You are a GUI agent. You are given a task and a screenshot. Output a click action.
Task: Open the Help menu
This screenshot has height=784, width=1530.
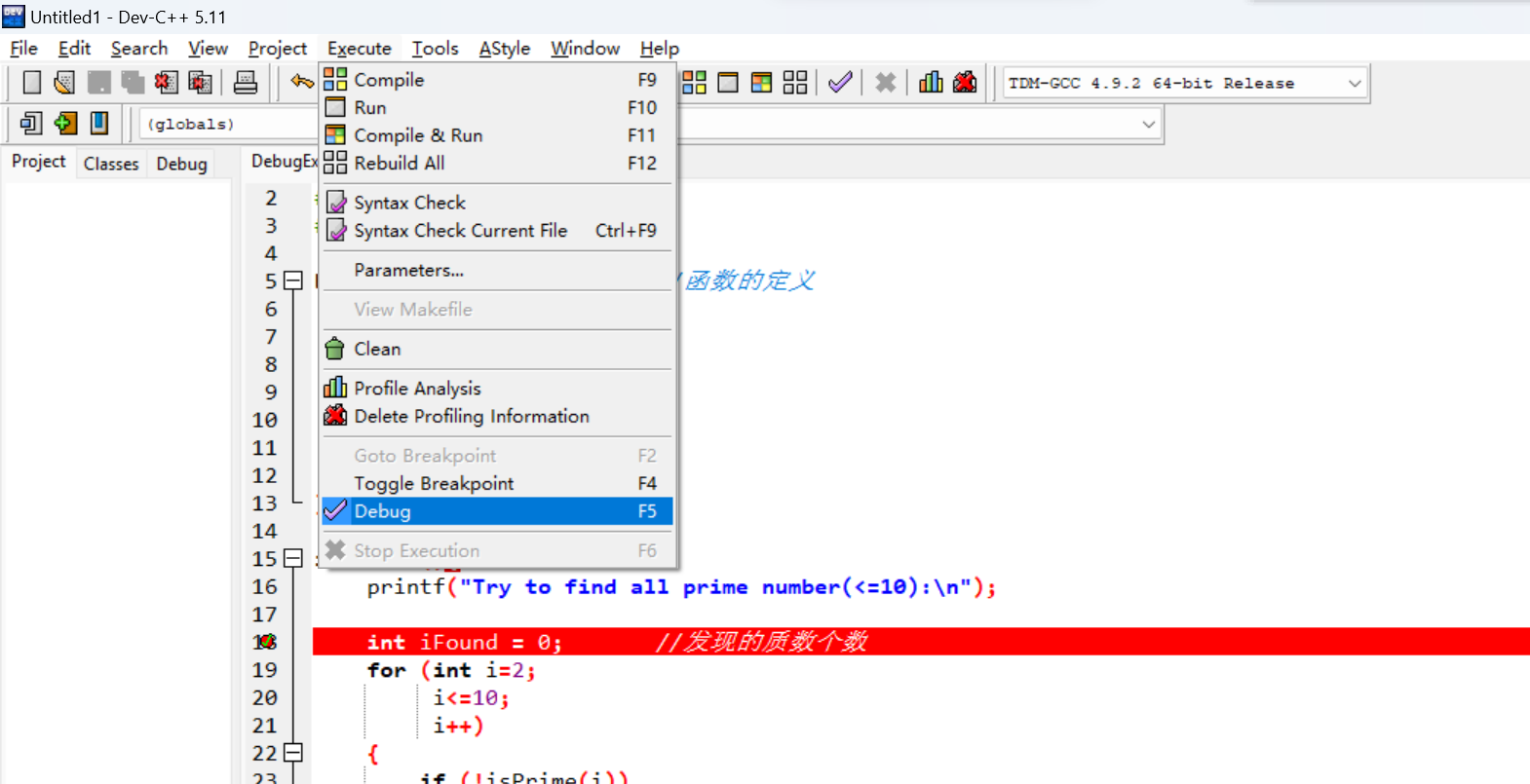click(660, 48)
